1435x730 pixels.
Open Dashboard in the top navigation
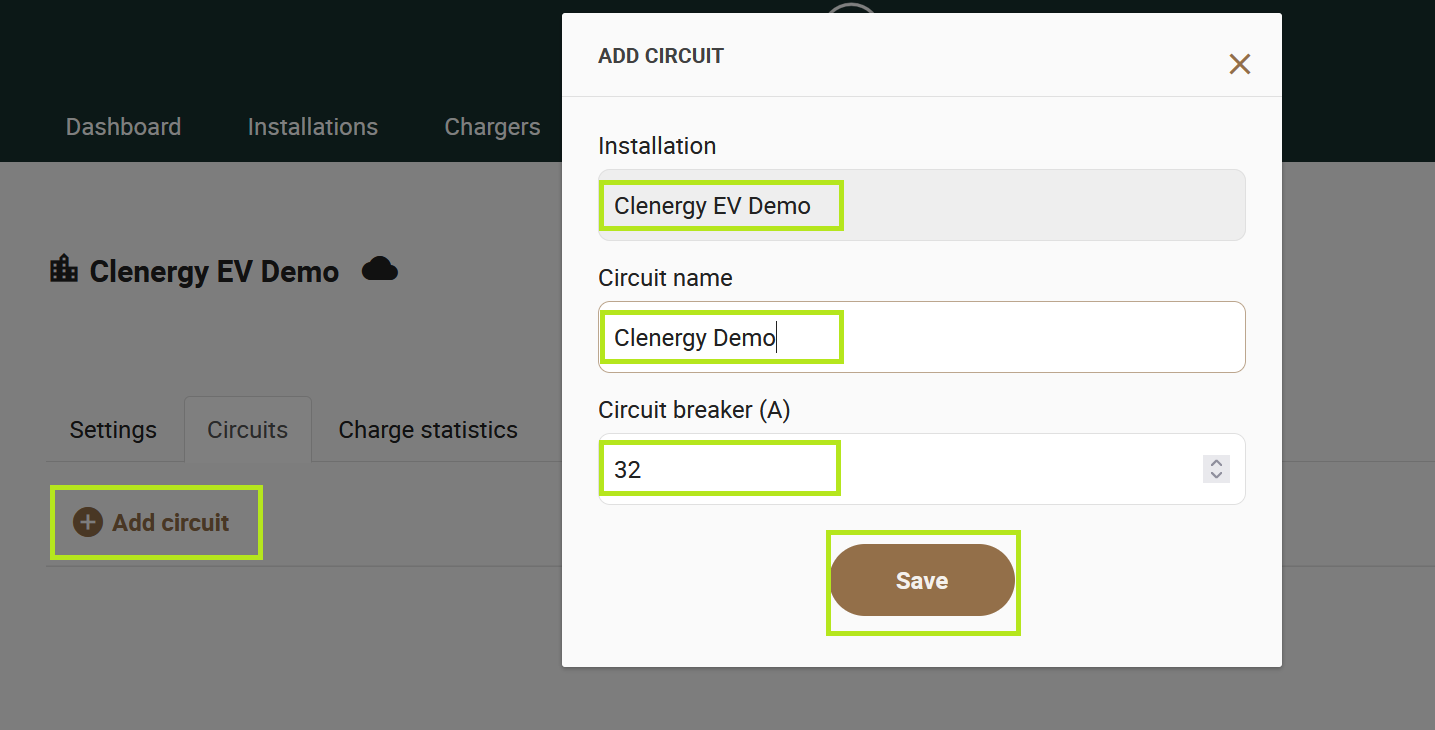pos(124,127)
